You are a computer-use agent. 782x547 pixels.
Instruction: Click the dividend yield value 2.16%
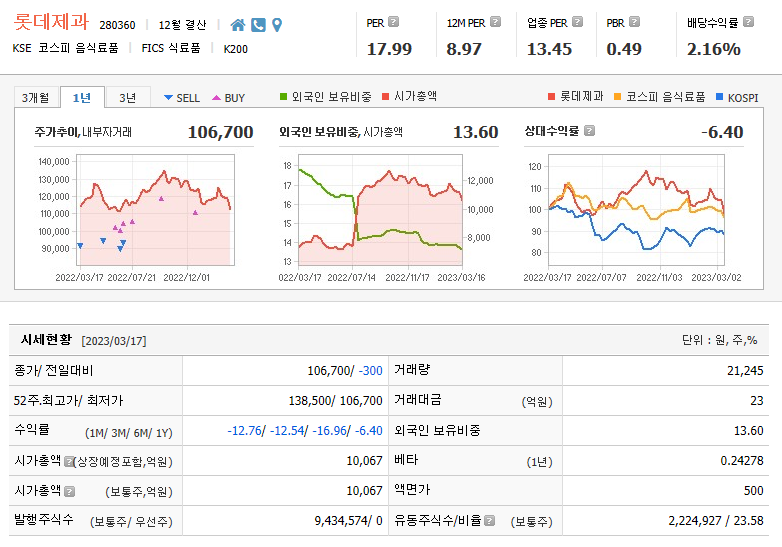click(x=714, y=49)
